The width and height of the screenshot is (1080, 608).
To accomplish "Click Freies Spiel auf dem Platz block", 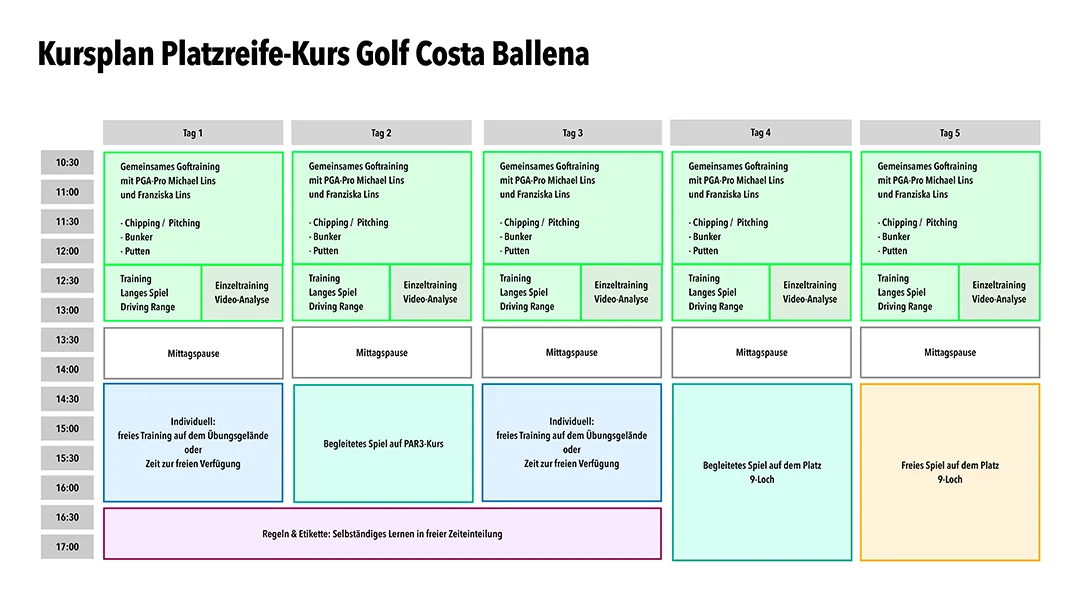I will 949,472.
